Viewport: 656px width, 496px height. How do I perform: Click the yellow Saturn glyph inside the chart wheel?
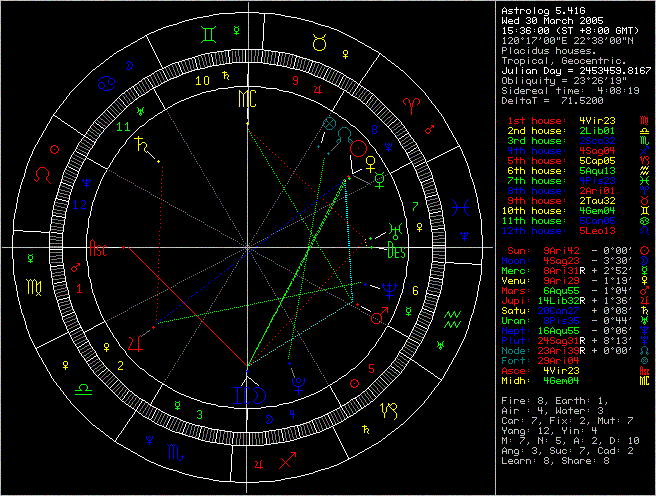tap(138, 144)
